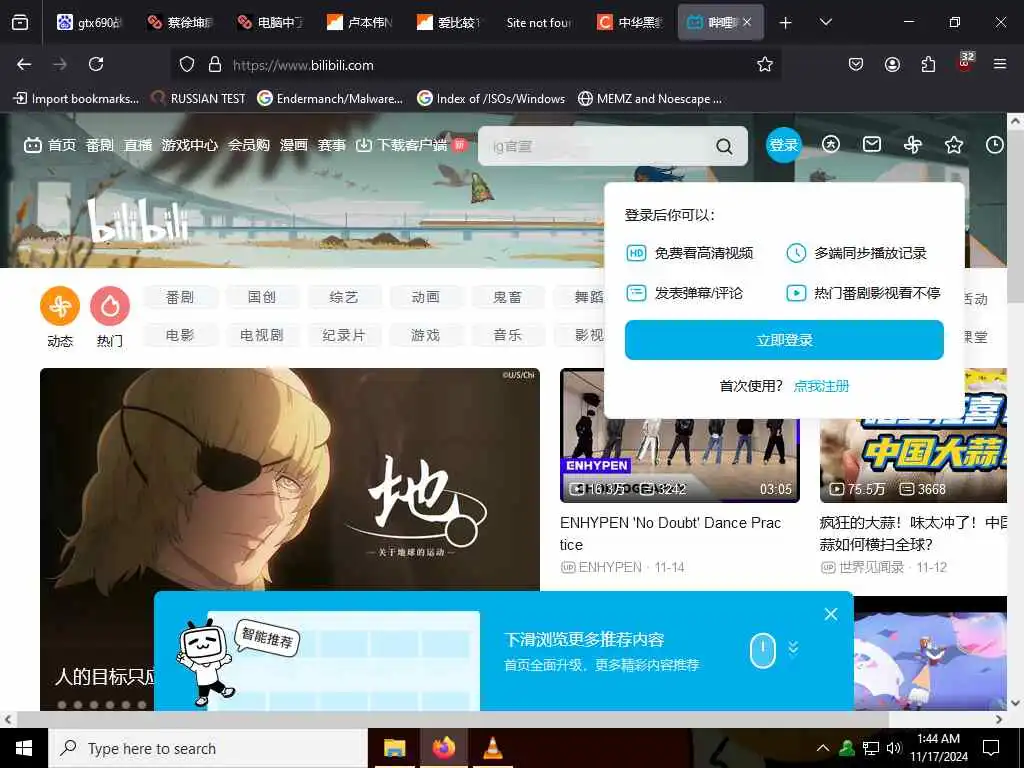Screen dimensions: 1024x768
Task: Open the Firefox account icon
Action: [892, 64]
